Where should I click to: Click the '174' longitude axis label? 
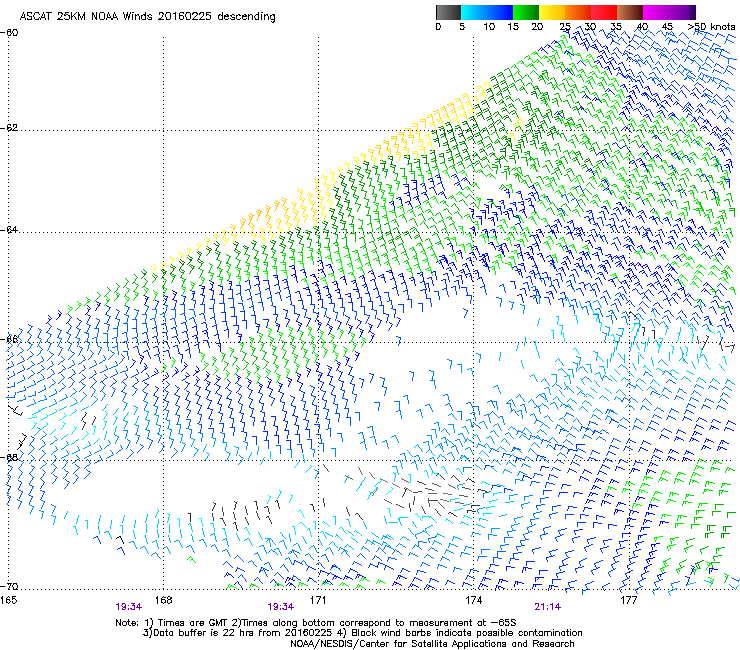point(473,600)
